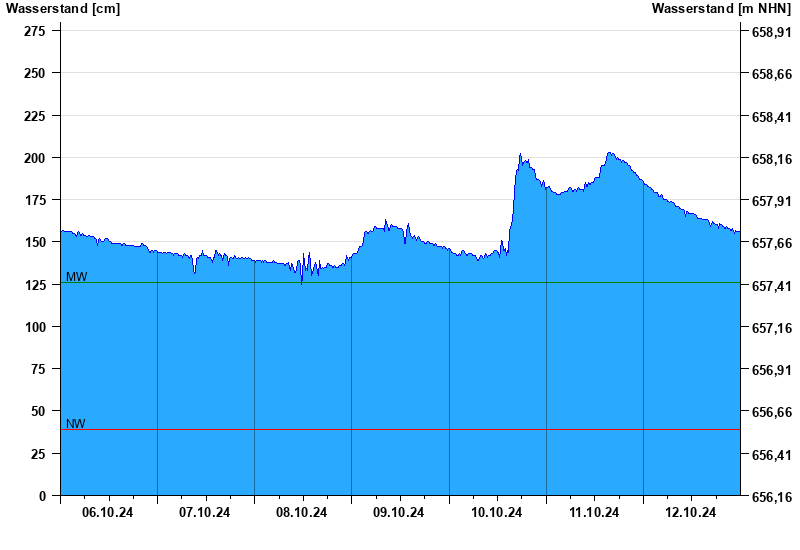Select the 125 left-axis label

pyautogui.click(x=35, y=285)
